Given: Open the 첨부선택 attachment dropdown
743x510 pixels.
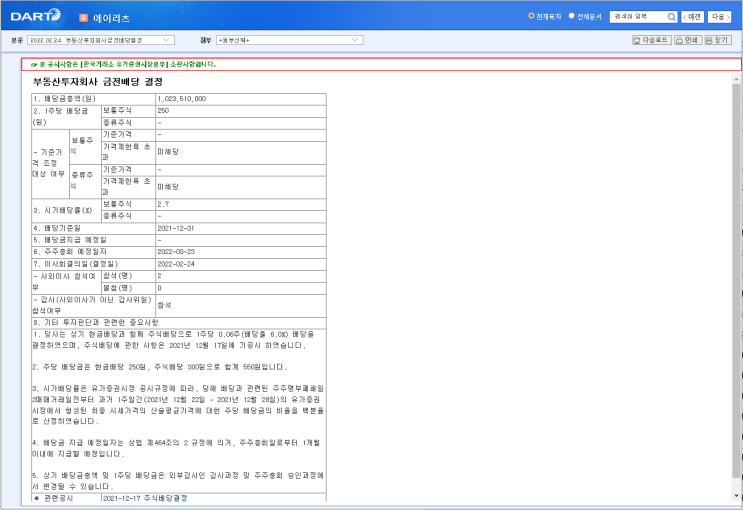Looking at the screenshot, I should (290, 40).
